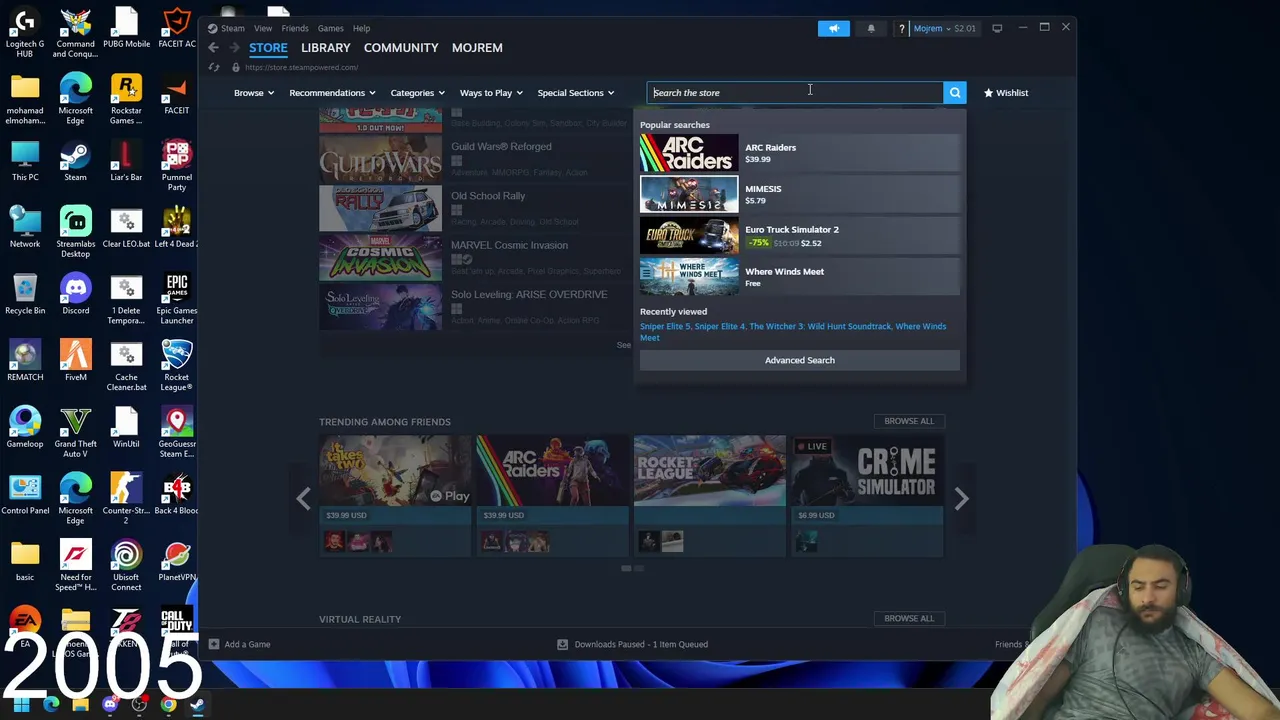Click inside the Search the store field
1280x720 pixels.
click(x=795, y=93)
